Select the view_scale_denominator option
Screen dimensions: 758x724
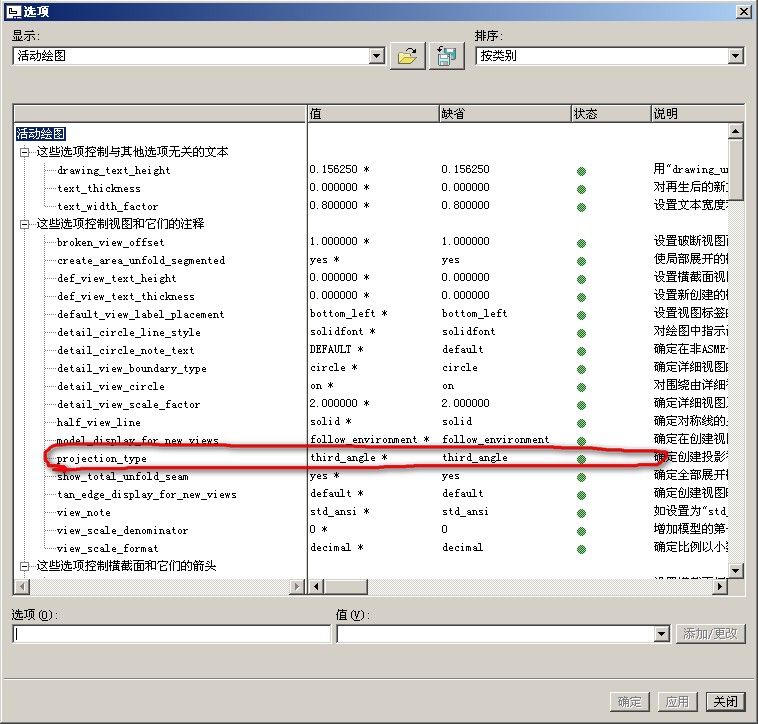pyautogui.click(x=122, y=531)
